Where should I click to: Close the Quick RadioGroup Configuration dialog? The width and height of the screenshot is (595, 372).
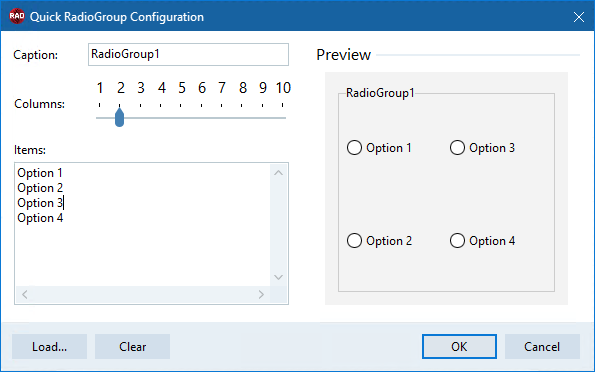pos(579,17)
